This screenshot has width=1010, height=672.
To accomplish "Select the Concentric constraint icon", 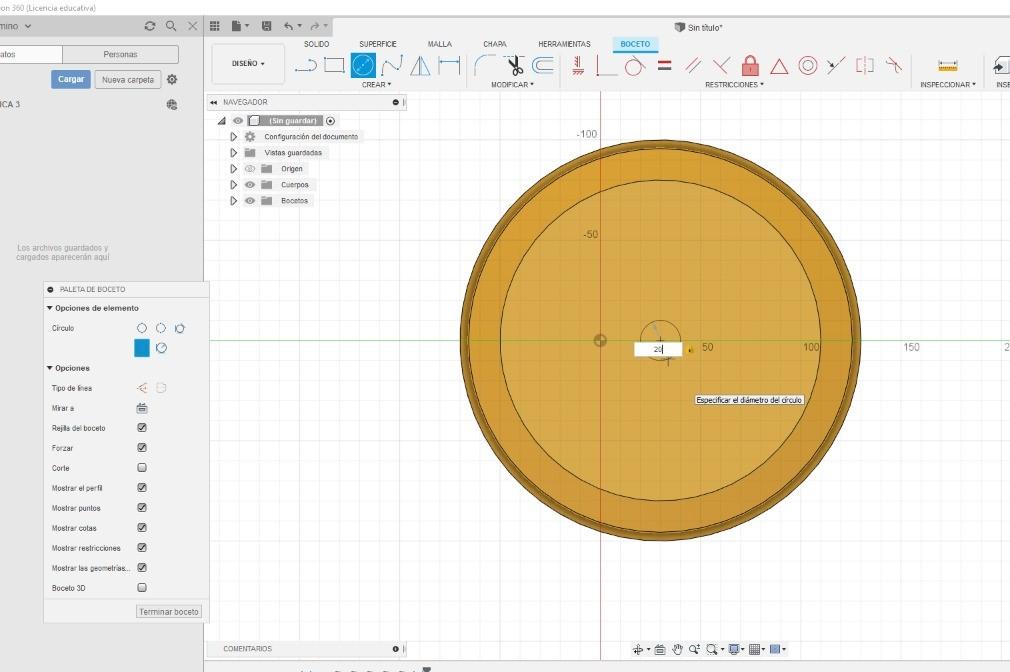I will point(807,65).
